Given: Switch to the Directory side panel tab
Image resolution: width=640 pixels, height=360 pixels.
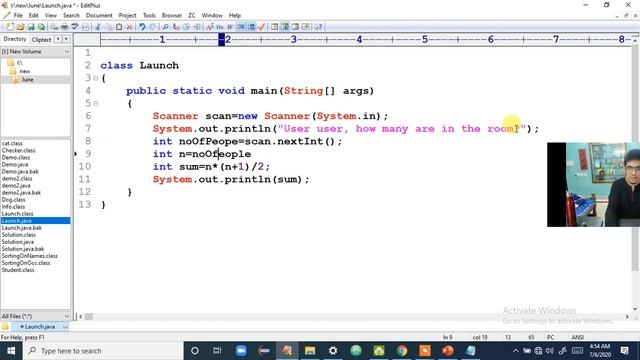Looking at the screenshot, I should (x=15, y=39).
